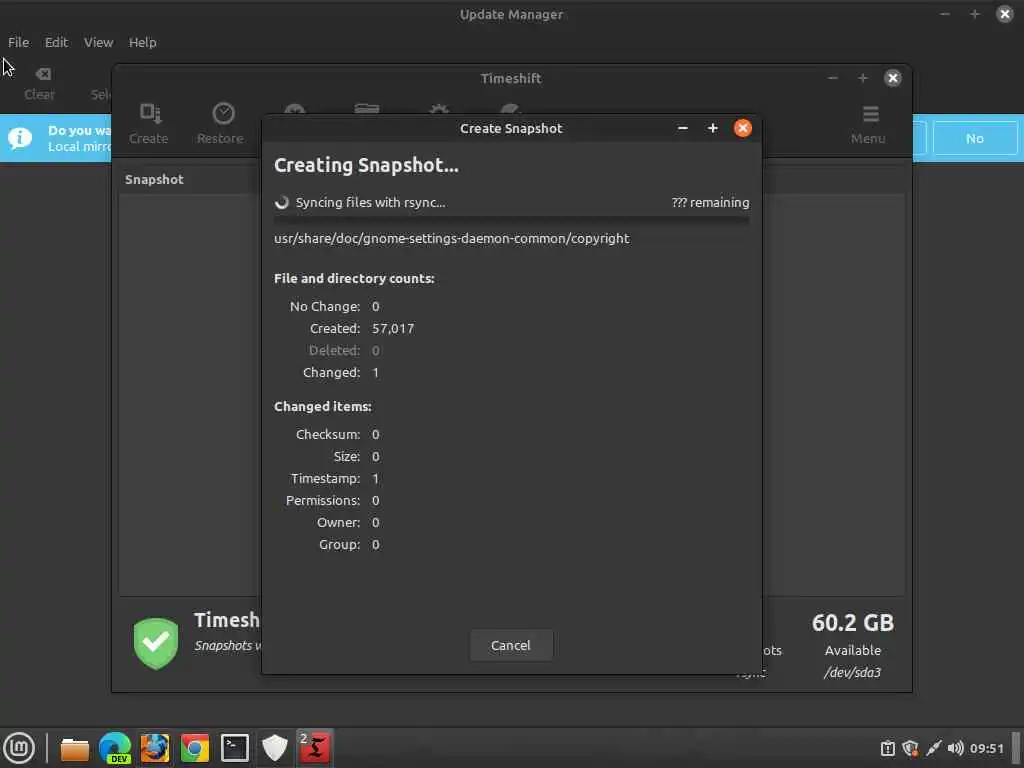Viewport: 1024px width, 768px height.
Task: Launch Microsoft Edge Dev from the panel
Action: [115, 748]
